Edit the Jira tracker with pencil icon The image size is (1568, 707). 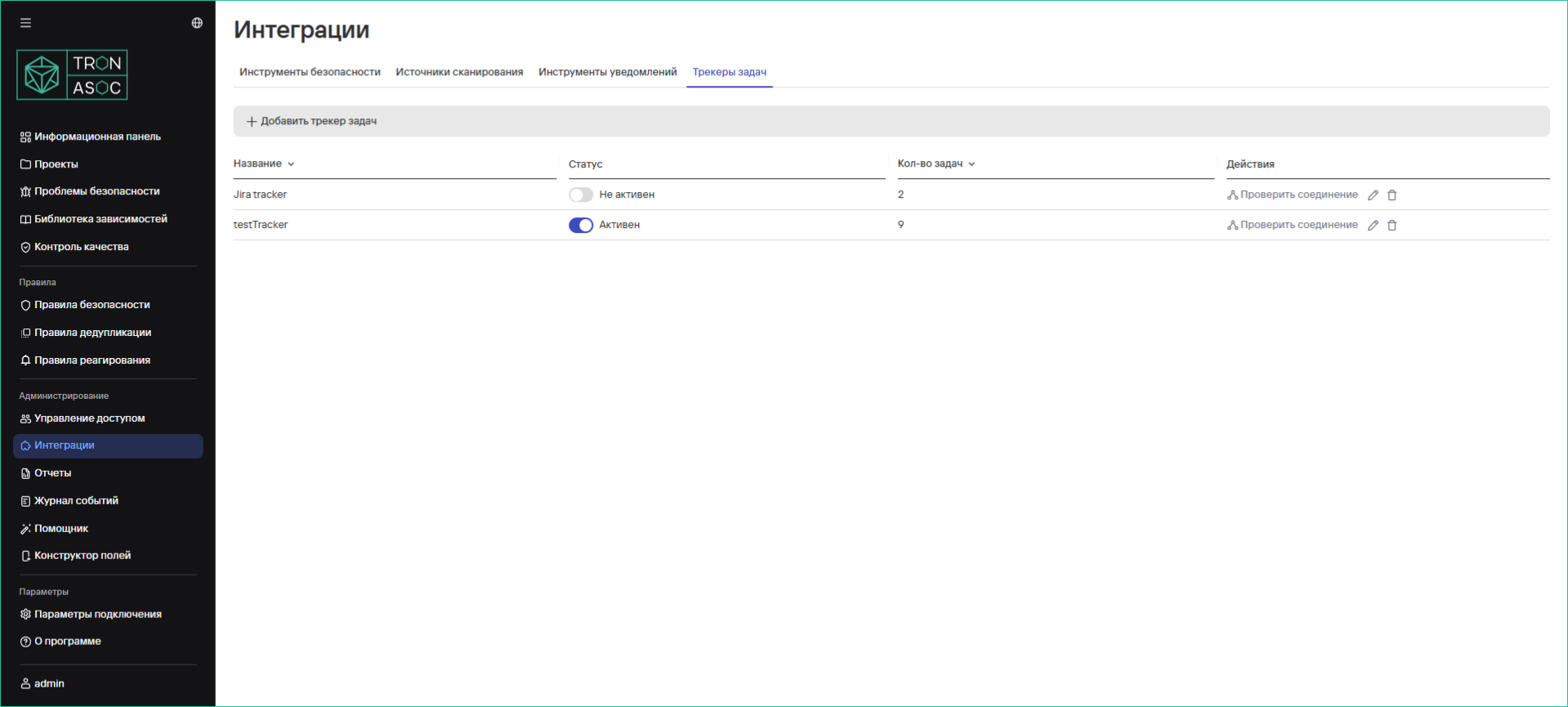click(1373, 195)
